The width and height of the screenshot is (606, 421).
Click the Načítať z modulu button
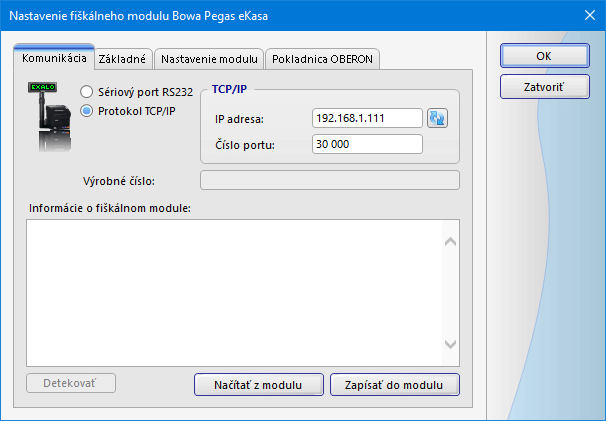click(258, 384)
